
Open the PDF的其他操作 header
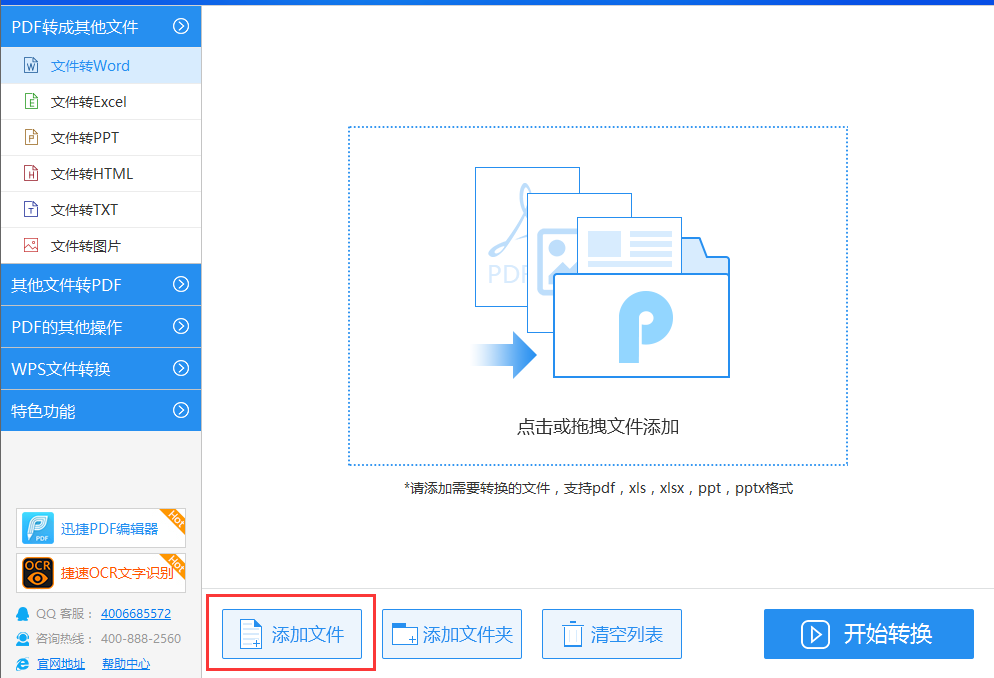pyautogui.click(x=101, y=326)
